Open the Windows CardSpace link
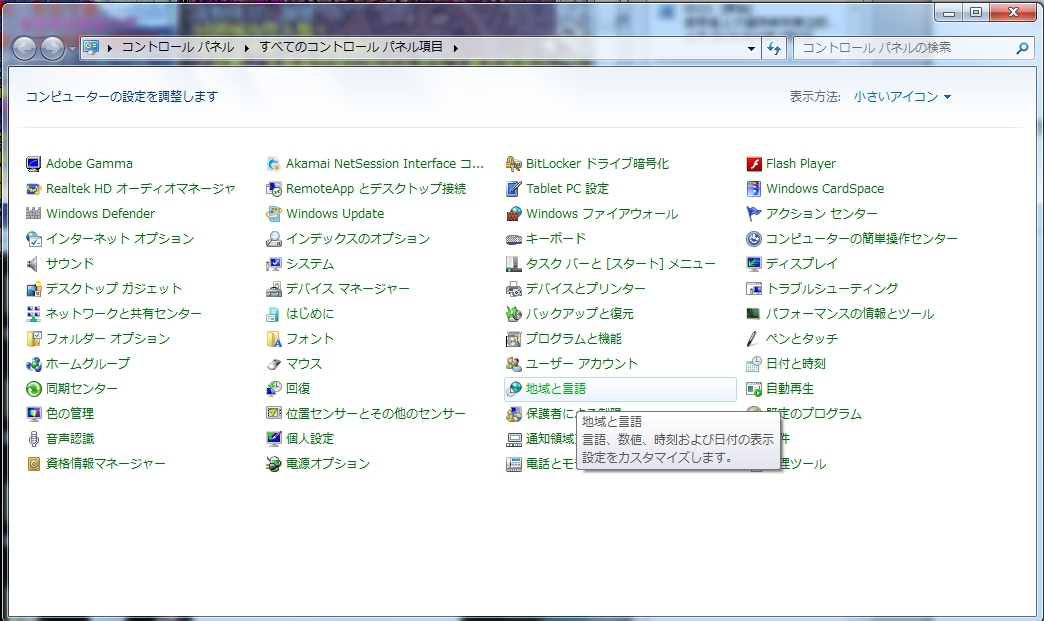Screen dimensions: 1044x621 825,189
